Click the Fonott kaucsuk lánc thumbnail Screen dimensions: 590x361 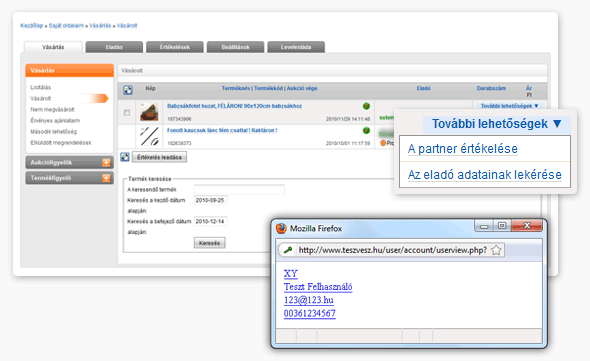pos(149,136)
